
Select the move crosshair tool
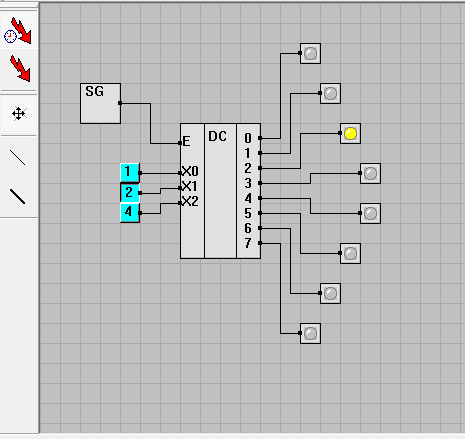click(x=19, y=114)
